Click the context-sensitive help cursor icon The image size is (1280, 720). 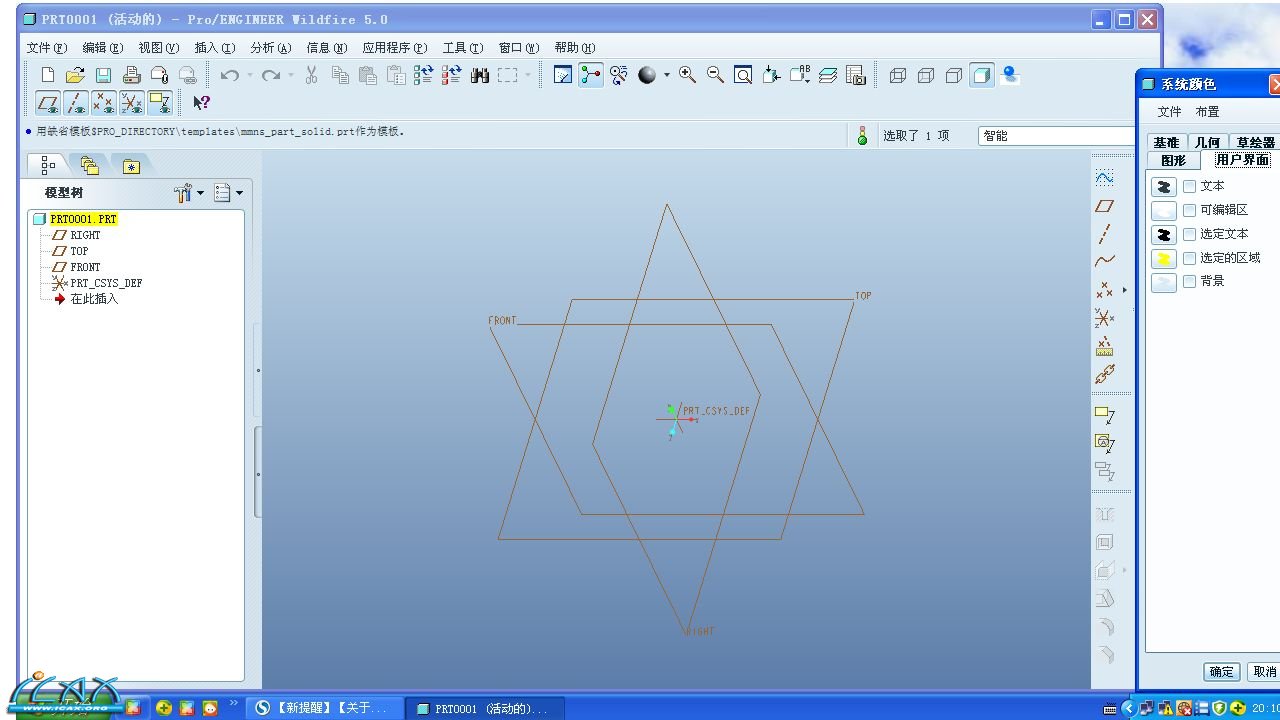(x=201, y=102)
